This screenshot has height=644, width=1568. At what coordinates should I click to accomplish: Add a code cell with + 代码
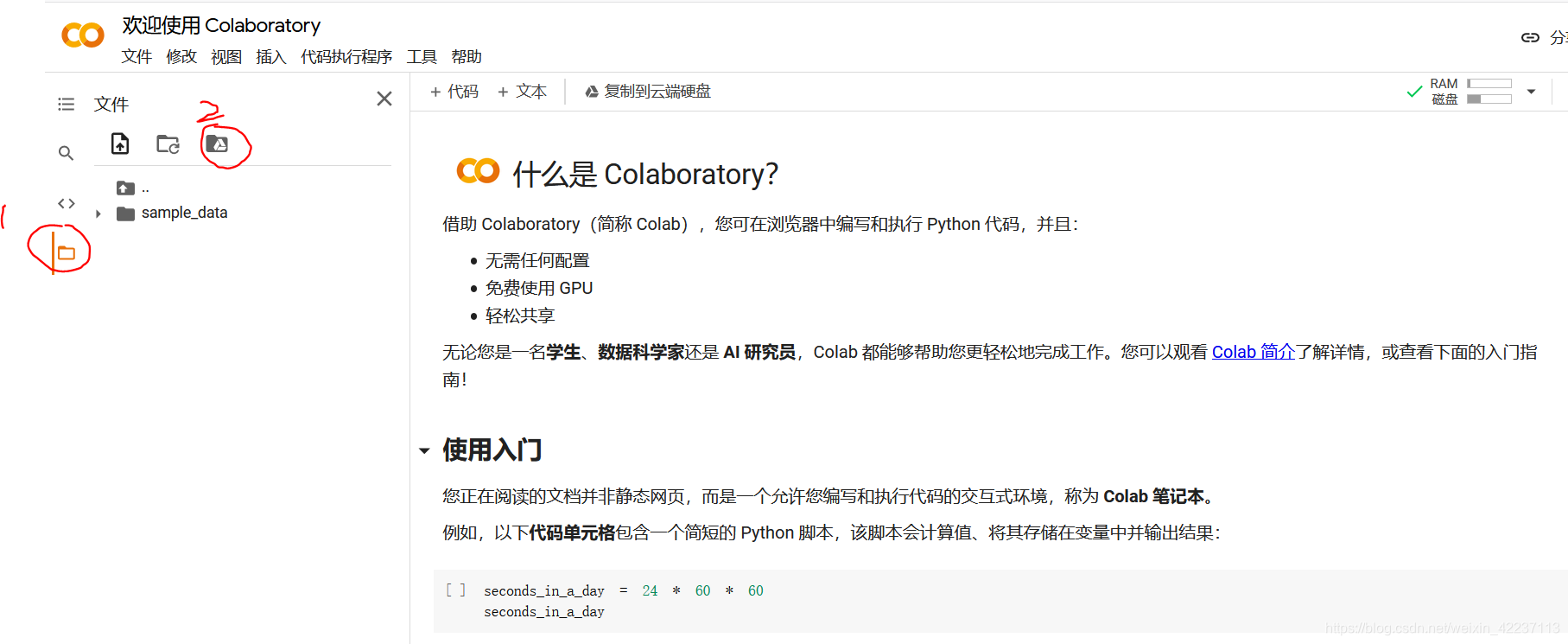click(x=454, y=92)
